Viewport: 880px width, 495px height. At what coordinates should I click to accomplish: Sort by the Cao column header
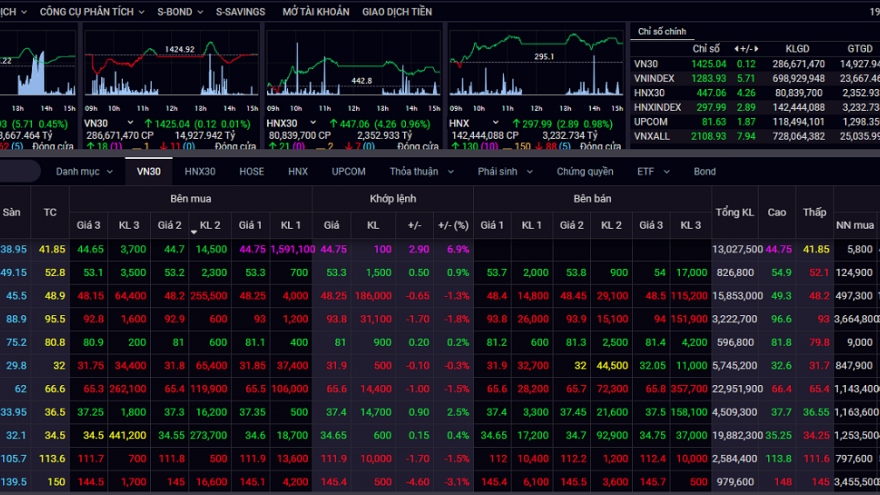point(777,212)
